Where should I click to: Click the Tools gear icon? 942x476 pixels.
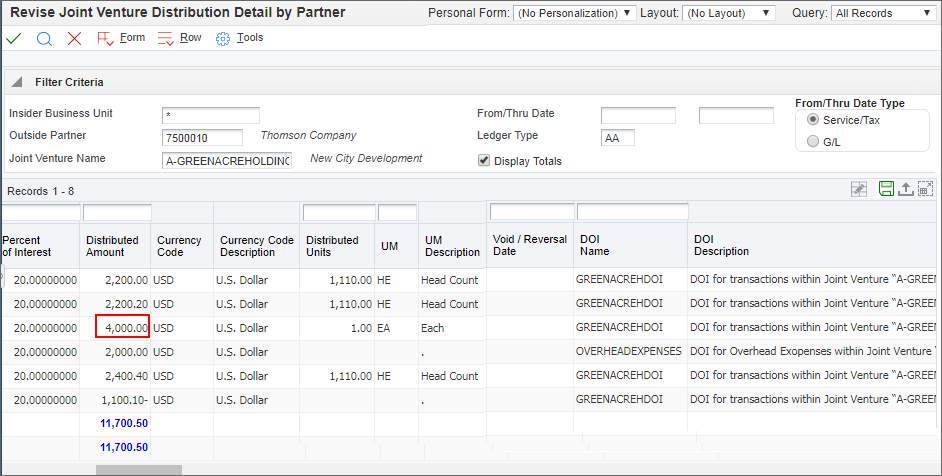(x=223, y=39)
